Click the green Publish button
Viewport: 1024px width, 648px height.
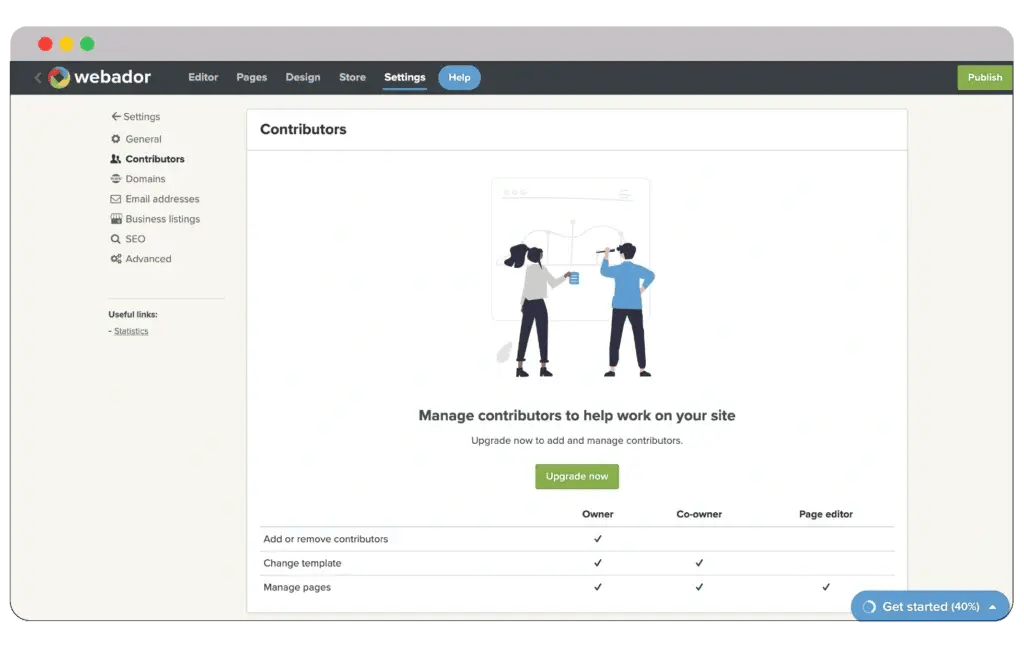pyautogui.click(x=984, y=77)
